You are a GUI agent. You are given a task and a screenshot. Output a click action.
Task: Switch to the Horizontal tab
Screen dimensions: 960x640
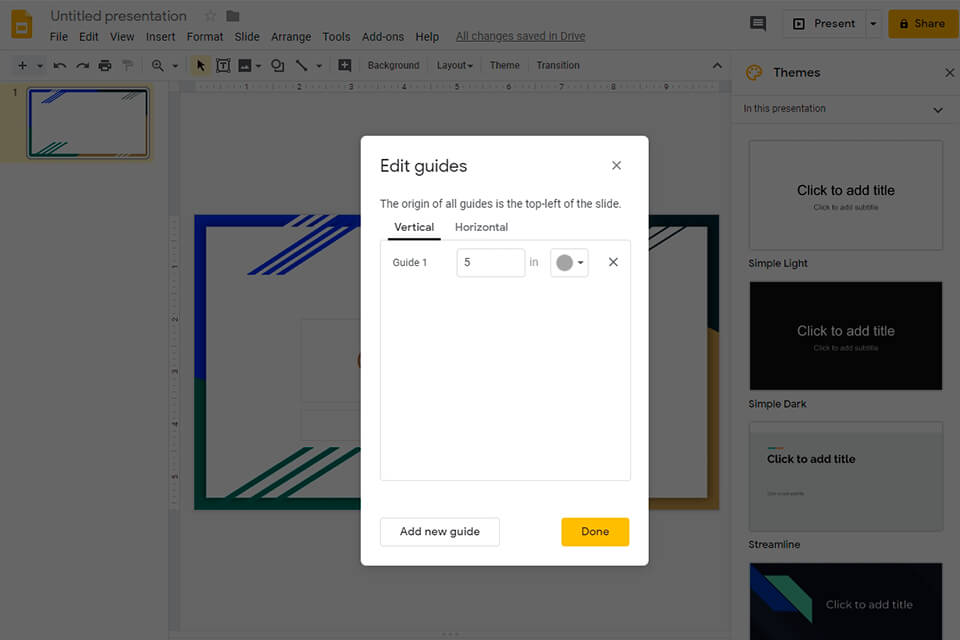tap(481, 227)
